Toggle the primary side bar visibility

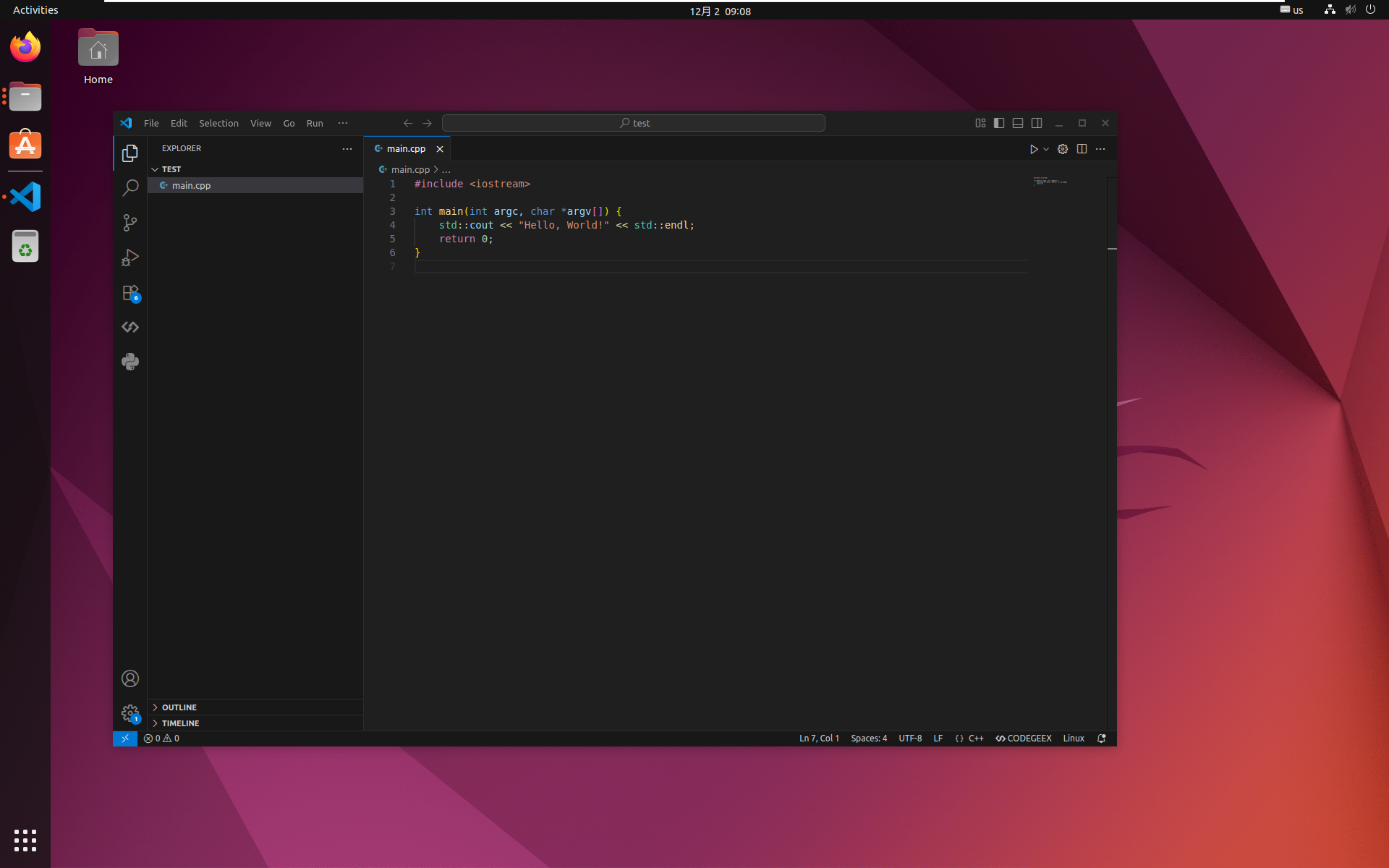click(x=999, y=123)
